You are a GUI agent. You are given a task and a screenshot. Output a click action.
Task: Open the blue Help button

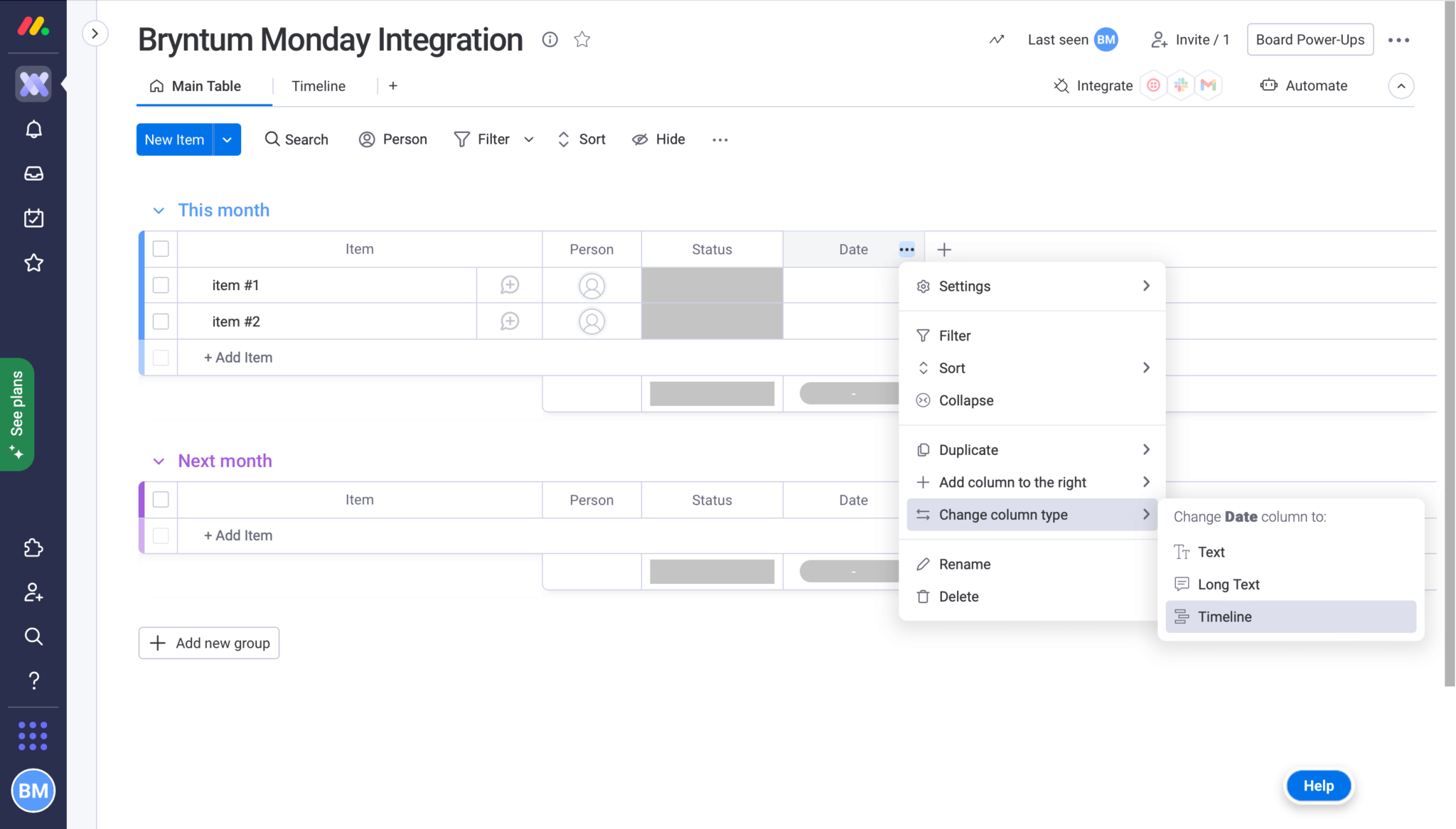(x=1319, y=786)
